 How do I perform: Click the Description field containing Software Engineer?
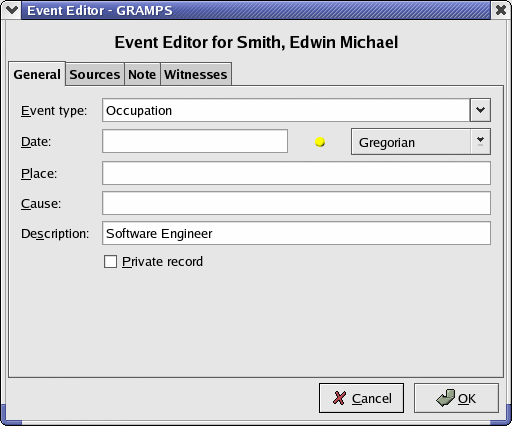pyautogui.click(x=296, y=233)
